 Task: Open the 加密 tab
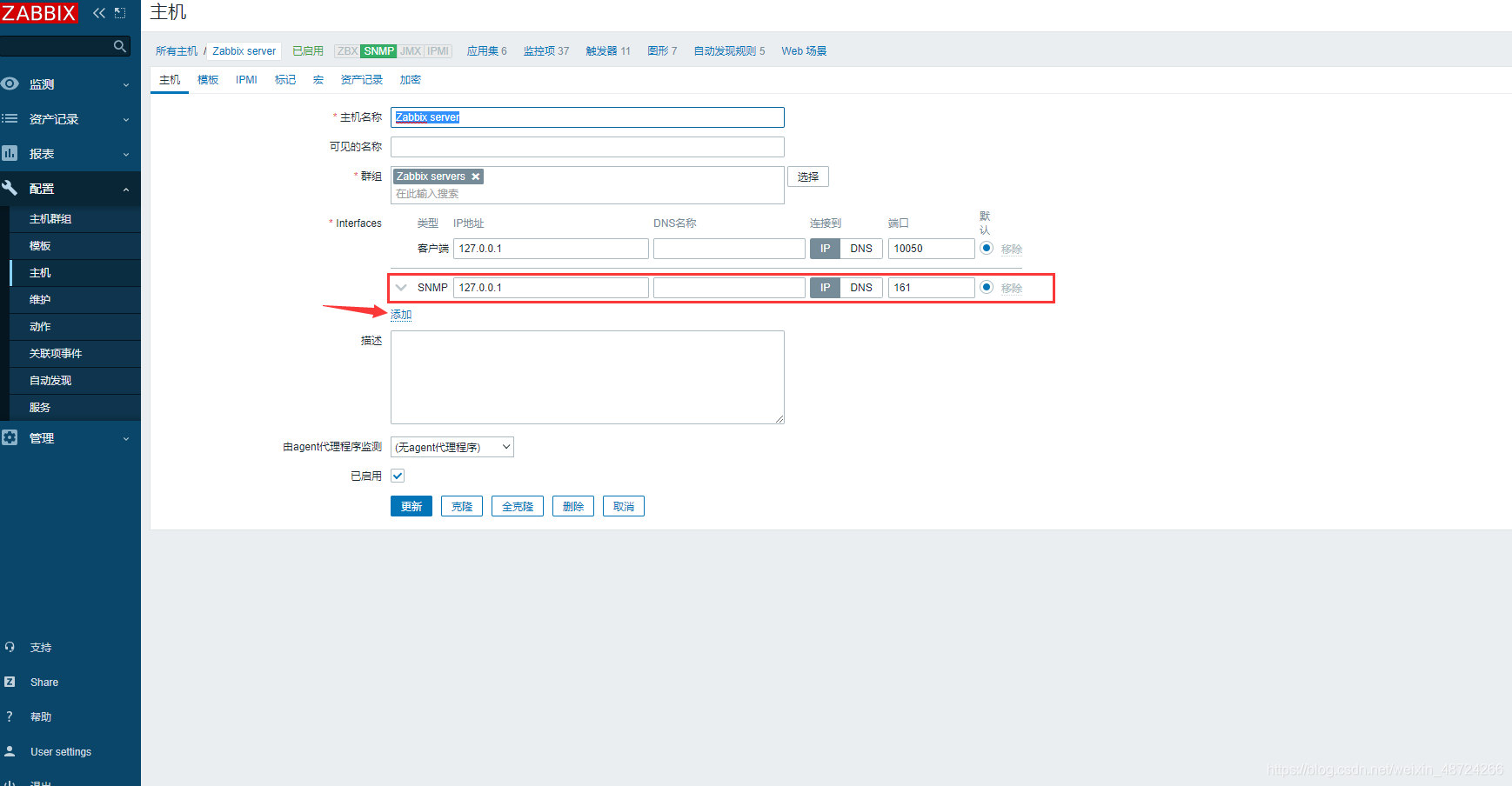pyautogui.click(x=410, y=80)
